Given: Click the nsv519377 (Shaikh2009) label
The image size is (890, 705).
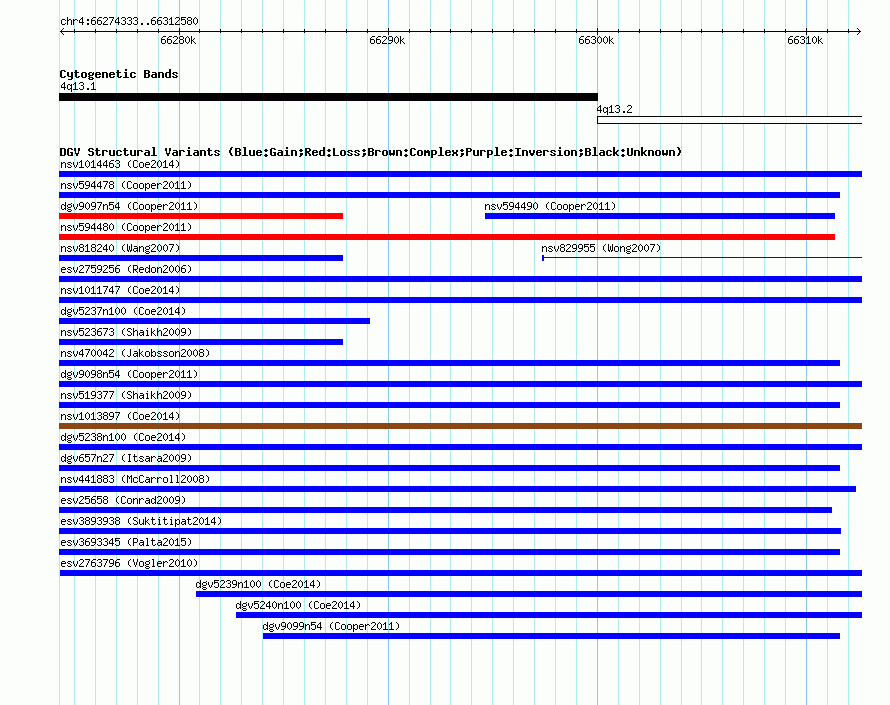Looking at the screenshot, I should (126, 396).
